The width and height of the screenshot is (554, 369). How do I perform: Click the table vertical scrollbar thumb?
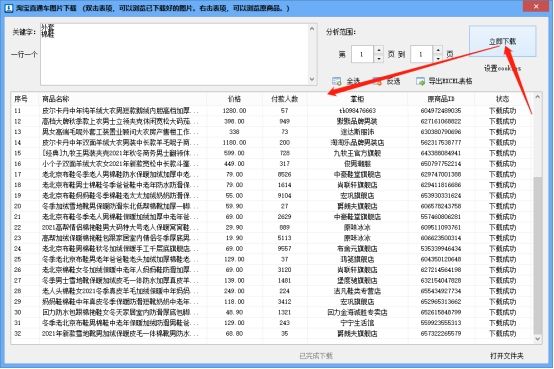537,255
